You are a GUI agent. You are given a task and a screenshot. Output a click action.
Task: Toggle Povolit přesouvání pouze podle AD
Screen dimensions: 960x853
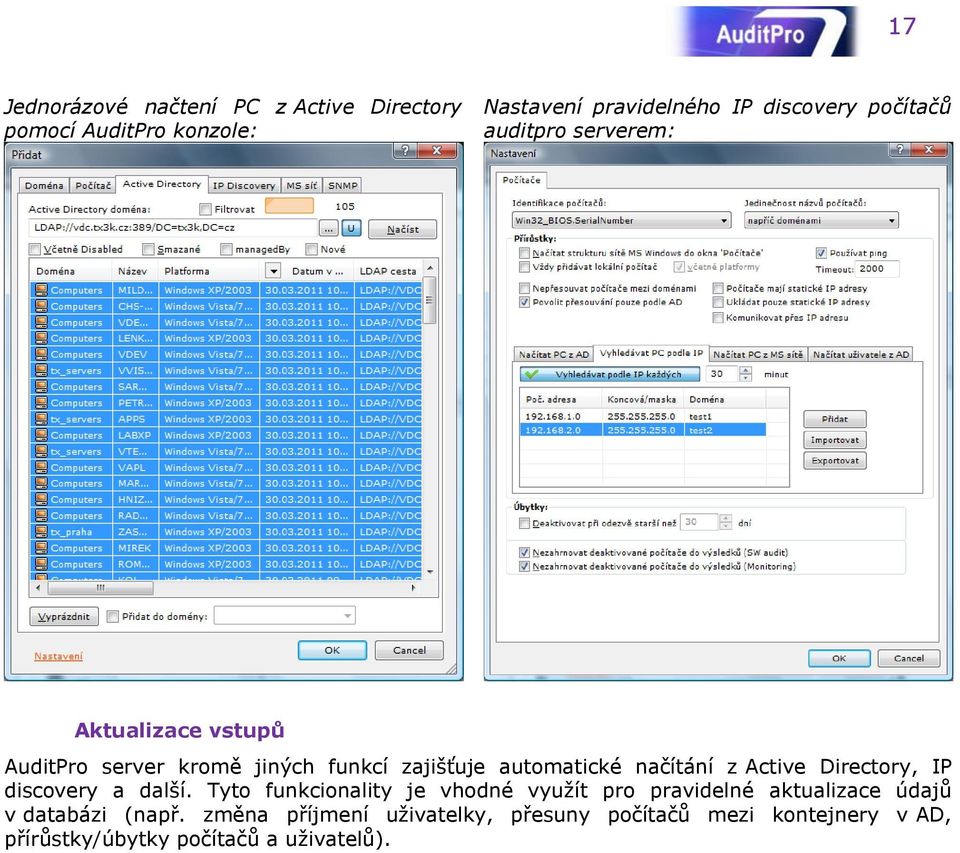pos(524,302)
